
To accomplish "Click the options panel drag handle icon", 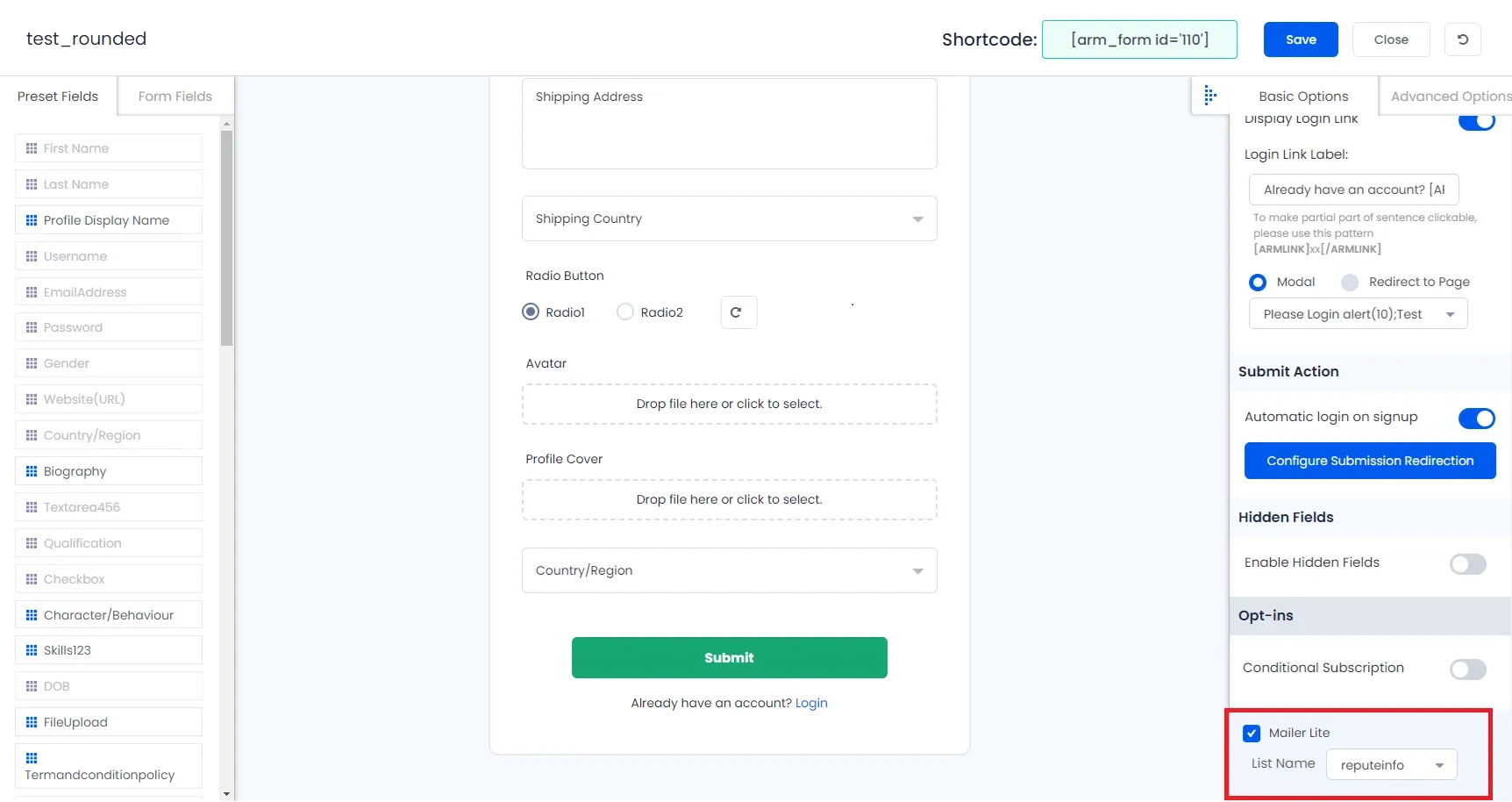I will [1209, 96].
